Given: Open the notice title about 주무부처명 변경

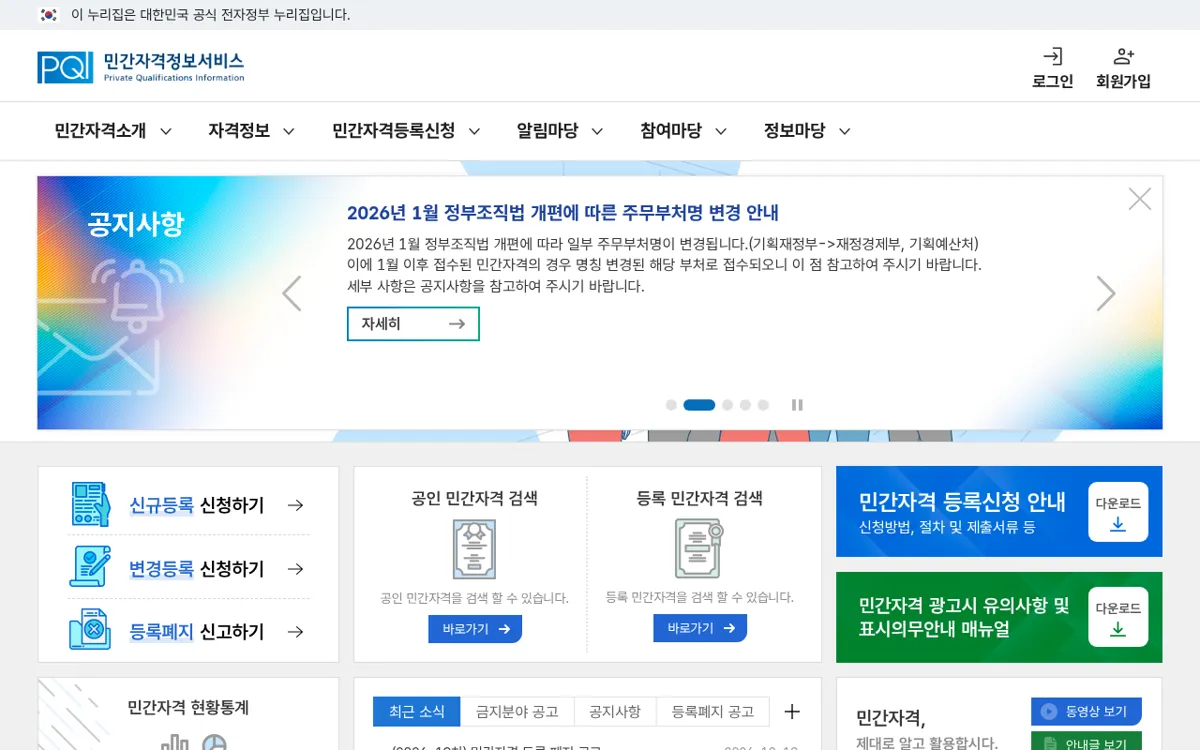Looking at the screenshot, I should 563,213.
